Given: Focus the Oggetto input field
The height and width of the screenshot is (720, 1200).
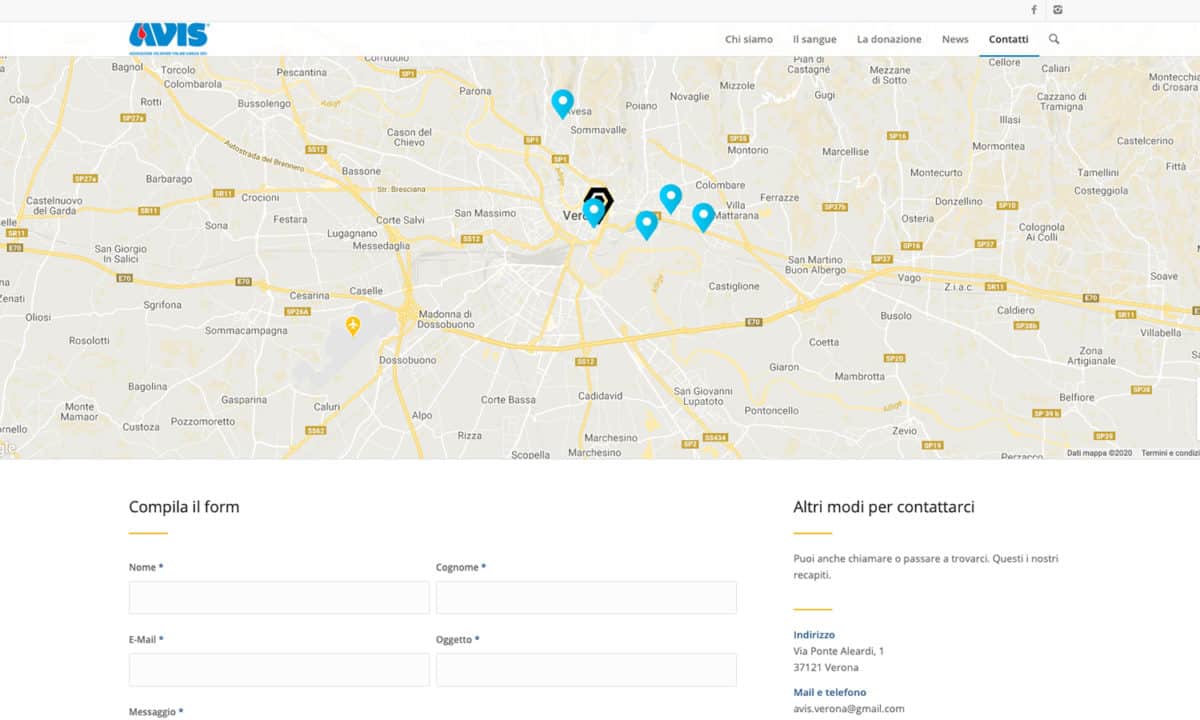Looking at the screenshot, I should [x=586, y=669].
